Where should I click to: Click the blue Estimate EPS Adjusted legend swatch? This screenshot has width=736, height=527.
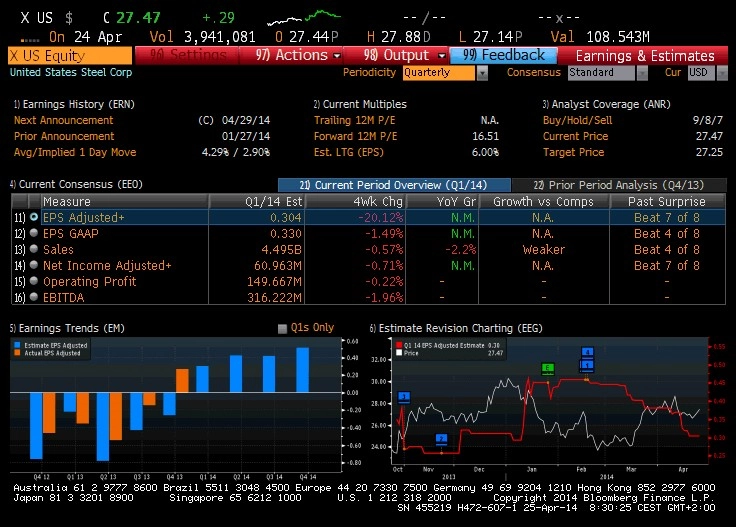pos(17,345)
